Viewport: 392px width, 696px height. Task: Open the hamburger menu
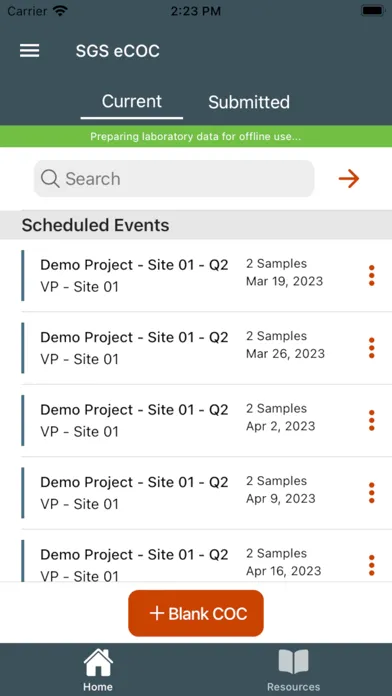click(30, 51)
